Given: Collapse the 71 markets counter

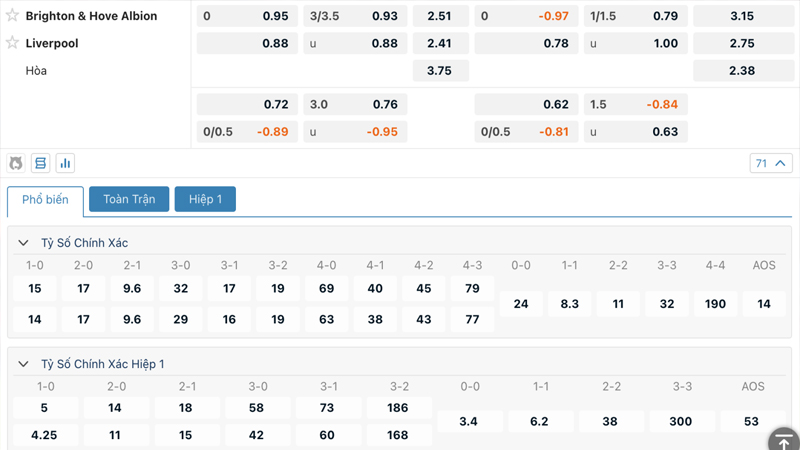Looking at the screenshot, I should pyautogui.click(x=770, y=163).
